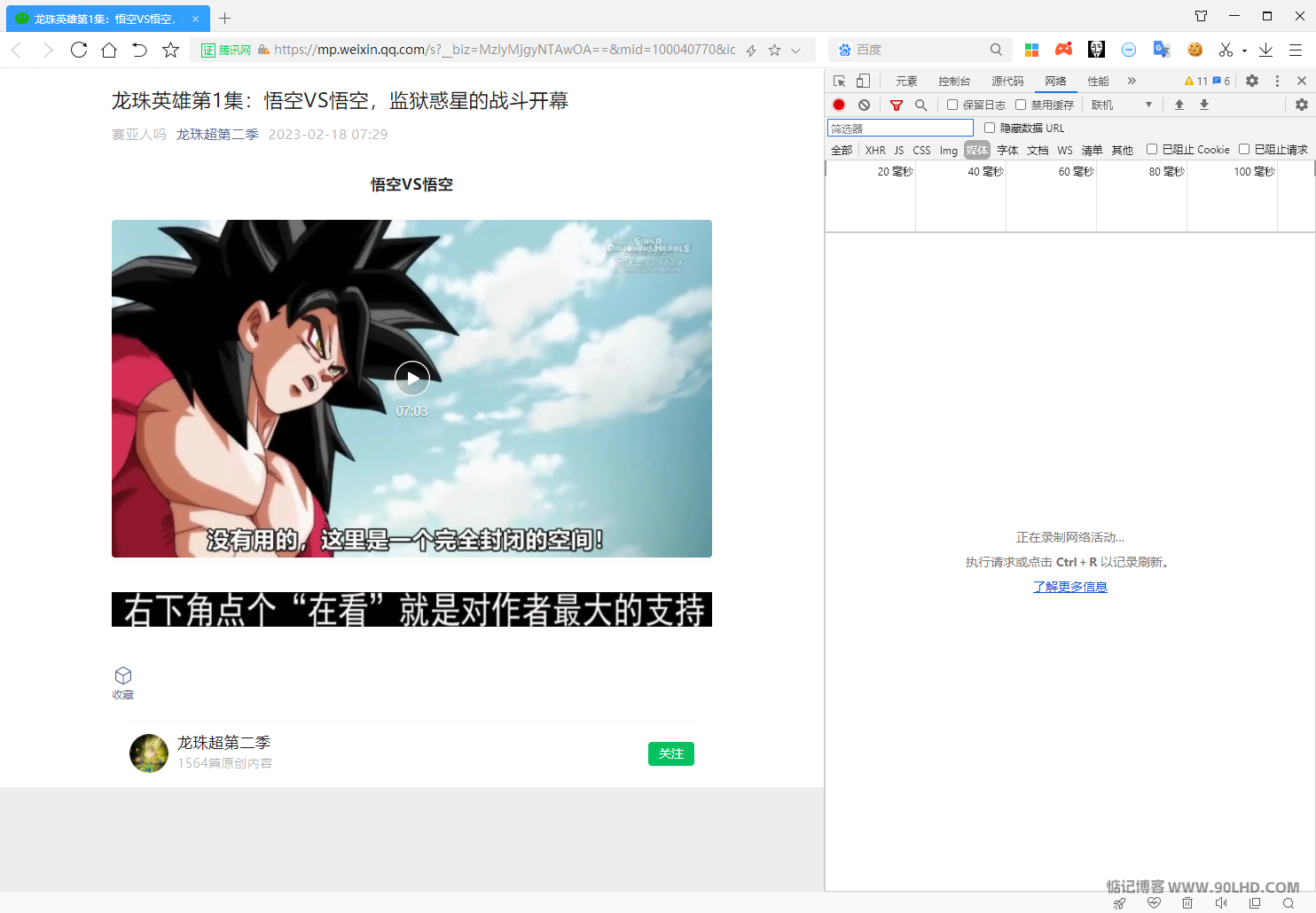The image size is (1316, 913).
Task: Click the lightning speed mode icon in the address bar
Action: coord(751,51)
